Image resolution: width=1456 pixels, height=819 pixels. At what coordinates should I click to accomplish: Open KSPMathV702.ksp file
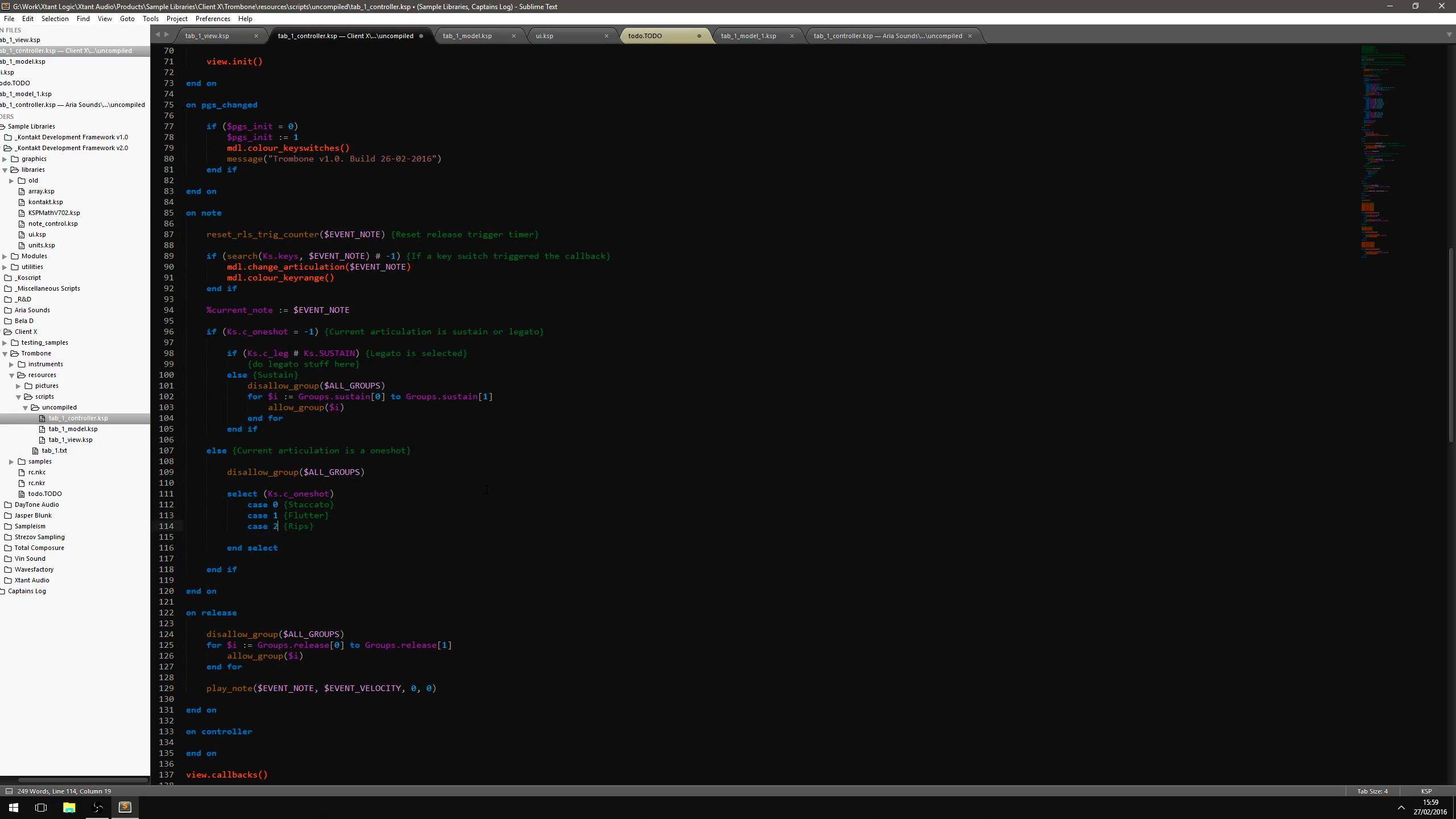pos(54,213)
